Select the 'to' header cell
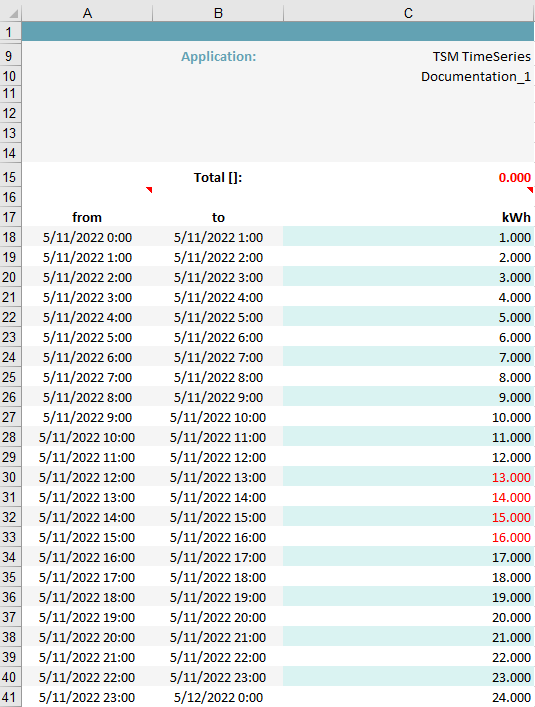The image size is (535, 707). (x=218, y=217)
